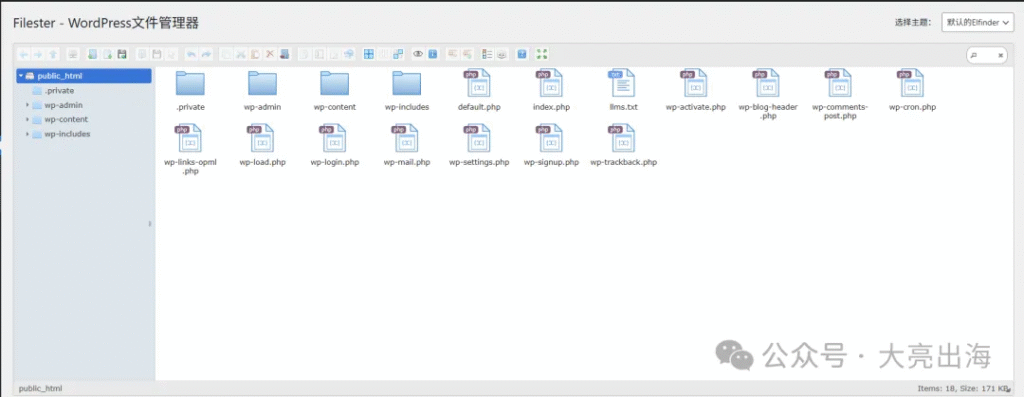
Task: Select the wp-signup.php file icon
Action: click(551, 138)
